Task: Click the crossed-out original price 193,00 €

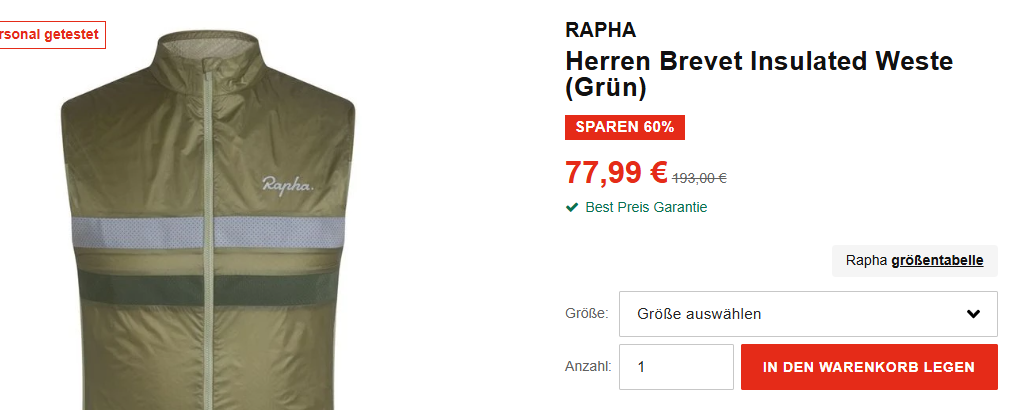Action: point(700,178)
